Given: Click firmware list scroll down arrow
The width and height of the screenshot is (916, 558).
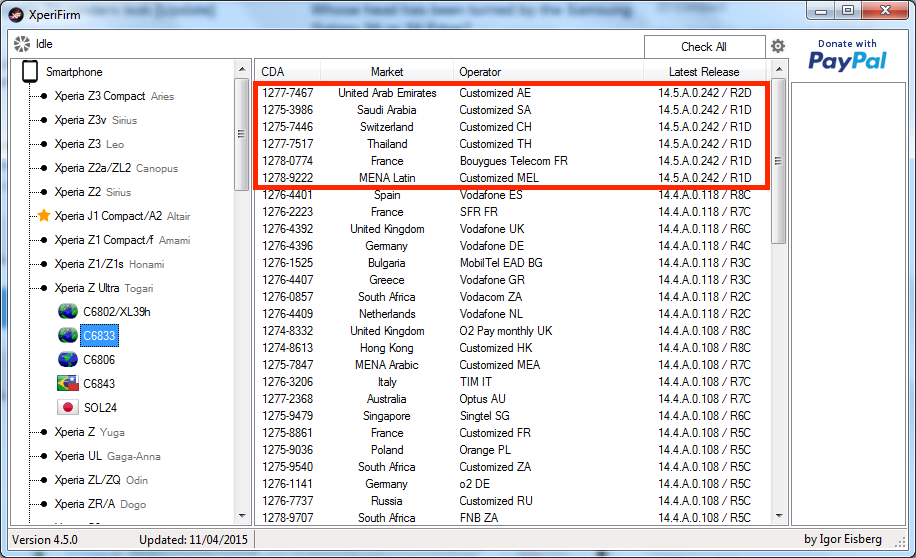Looking at the screenshot, I should pyautogui.click(x=778, y=516).
